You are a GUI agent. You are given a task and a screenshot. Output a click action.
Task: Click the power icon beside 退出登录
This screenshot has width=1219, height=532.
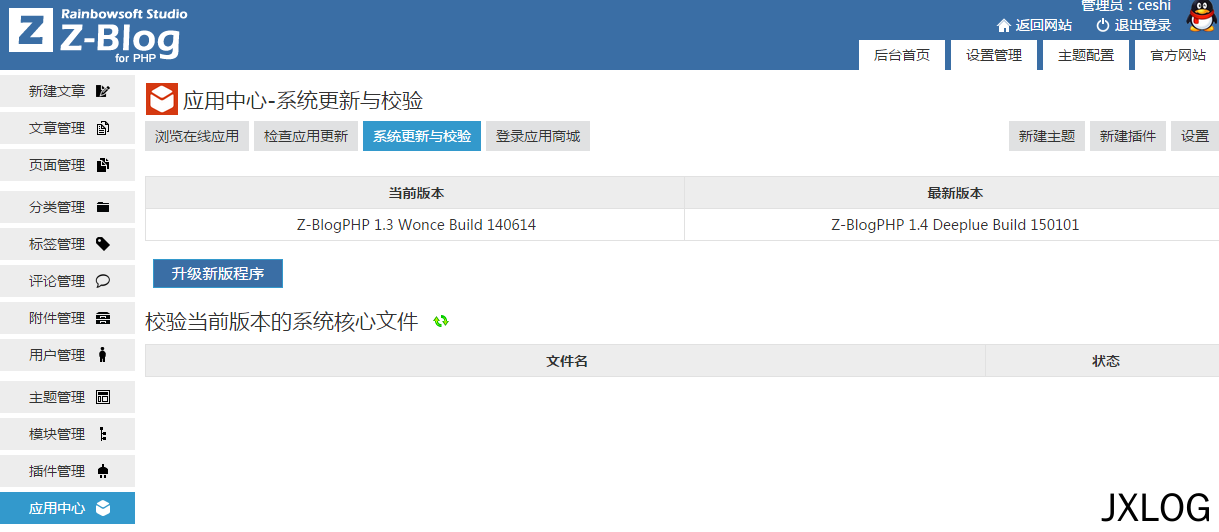[1103, 25]
